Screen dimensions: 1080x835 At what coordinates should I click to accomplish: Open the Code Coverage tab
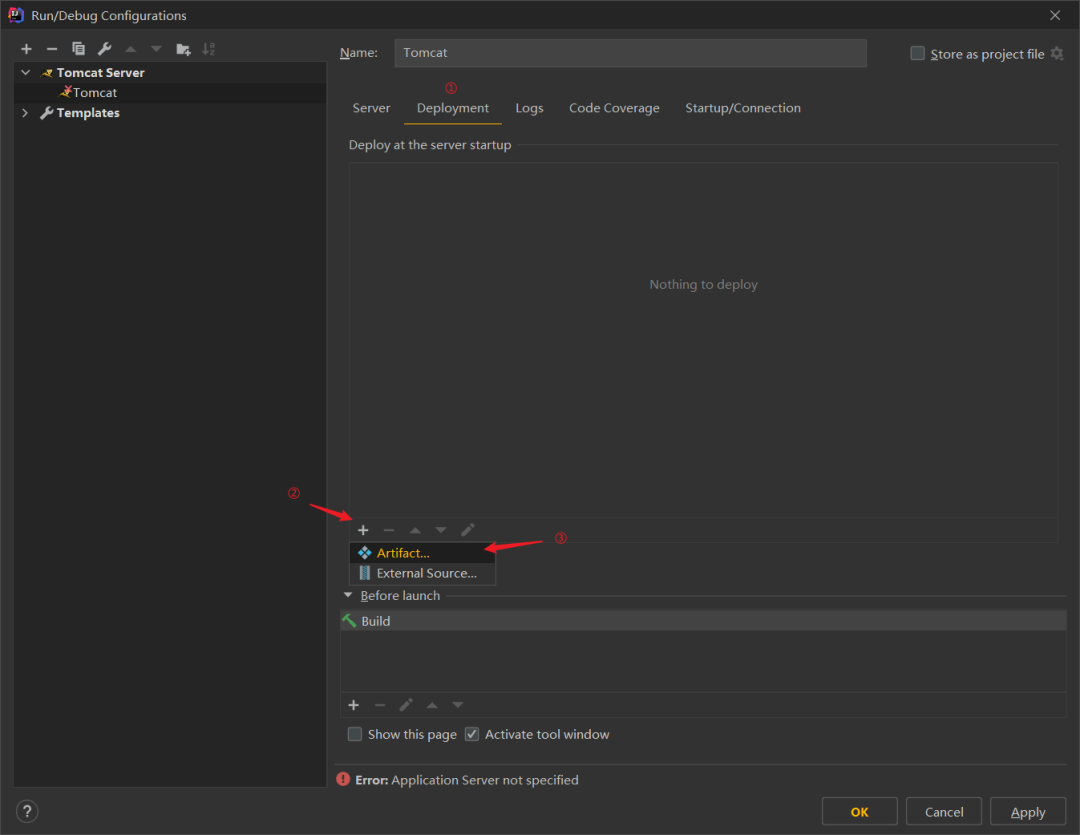pos(614,108)
